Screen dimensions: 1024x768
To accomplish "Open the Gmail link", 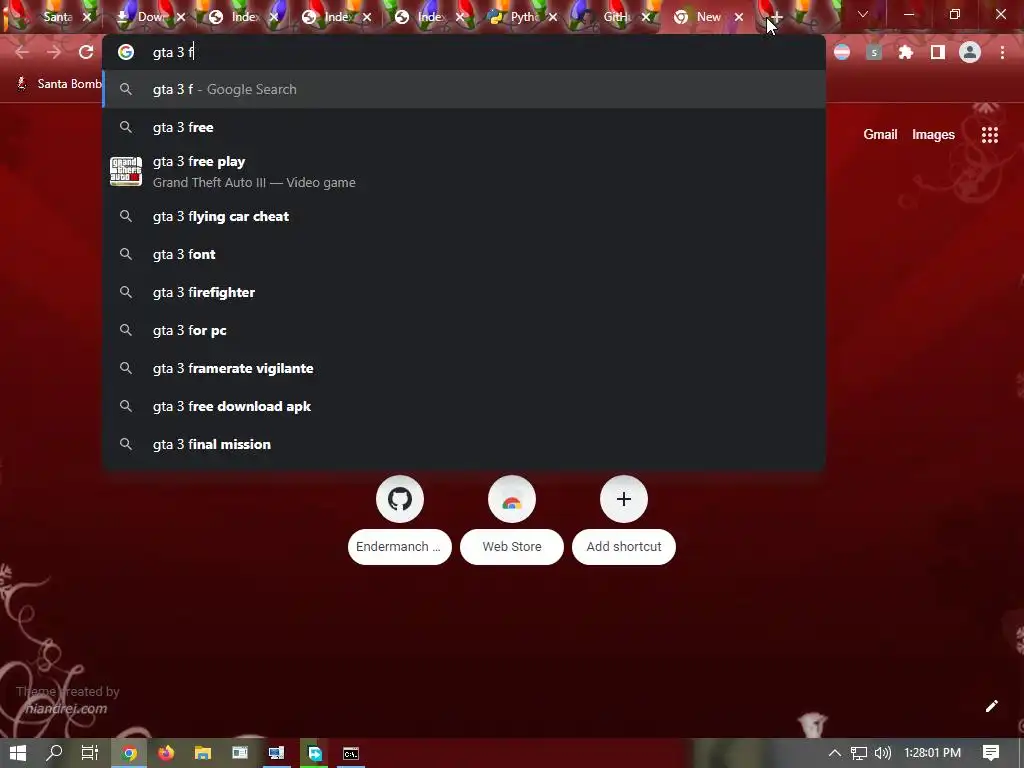I will click(x=880, y=135).
